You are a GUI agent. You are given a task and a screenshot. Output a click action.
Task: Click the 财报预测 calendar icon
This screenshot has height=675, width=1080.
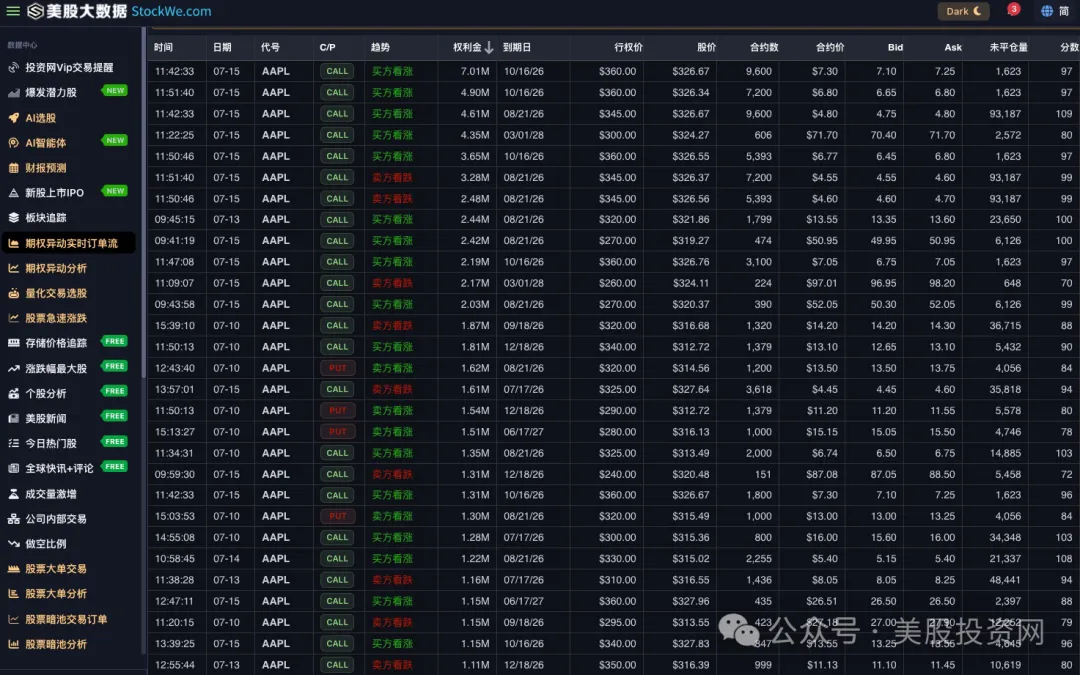click(13, 167)
